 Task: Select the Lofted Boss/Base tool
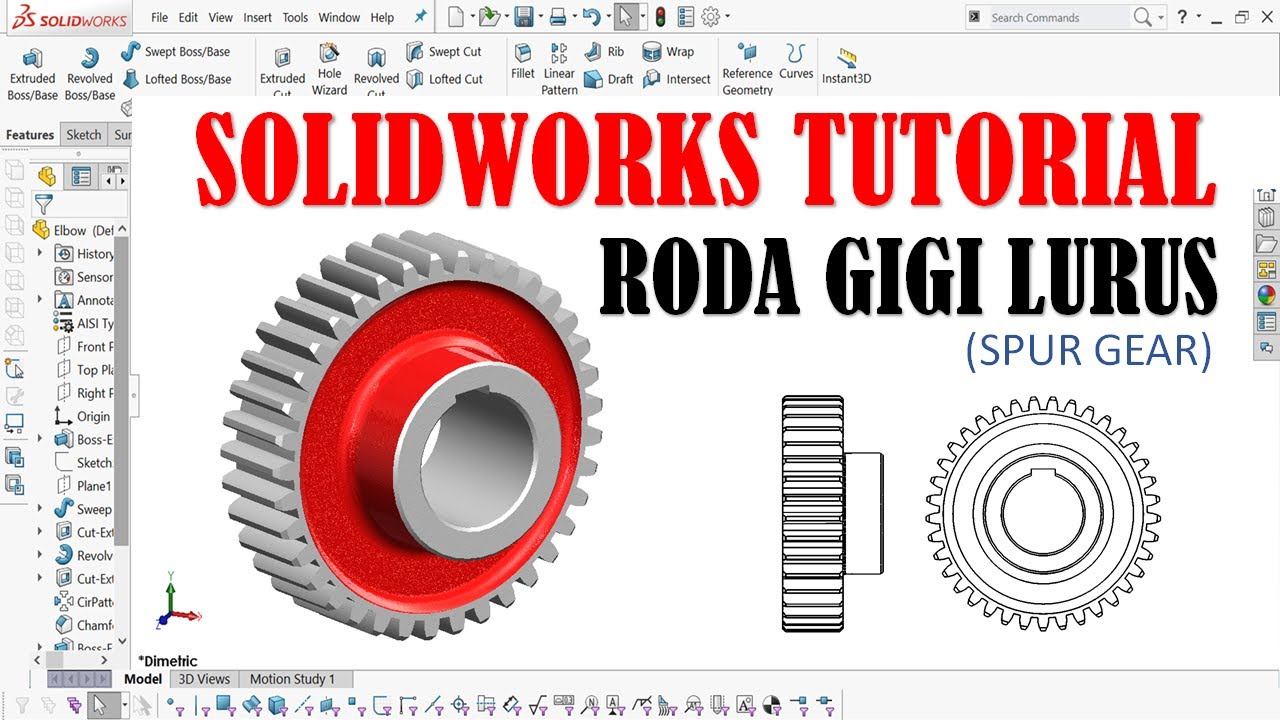click(176, 79)
